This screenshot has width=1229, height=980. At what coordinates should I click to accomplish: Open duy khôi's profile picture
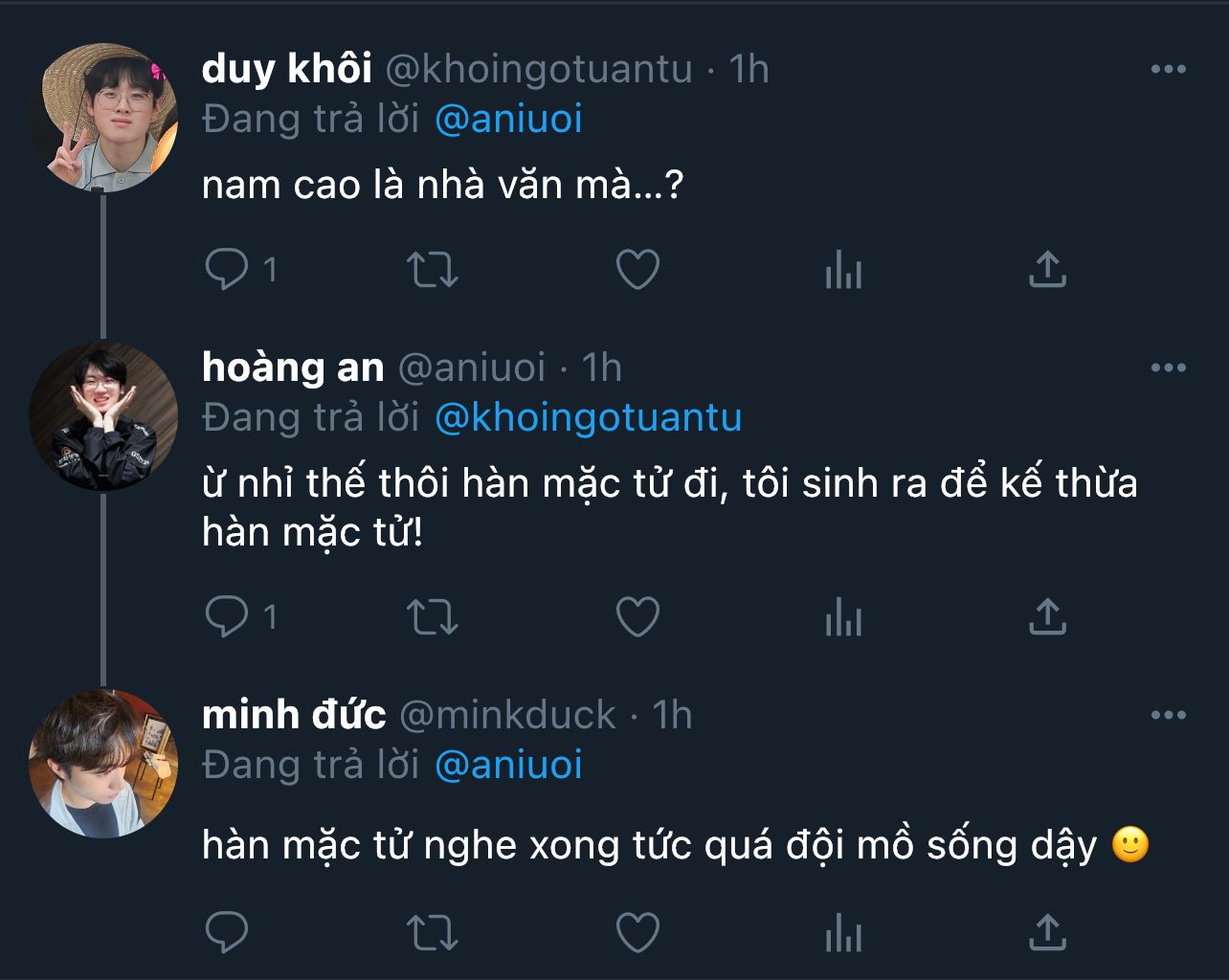(x=103, y=118)
